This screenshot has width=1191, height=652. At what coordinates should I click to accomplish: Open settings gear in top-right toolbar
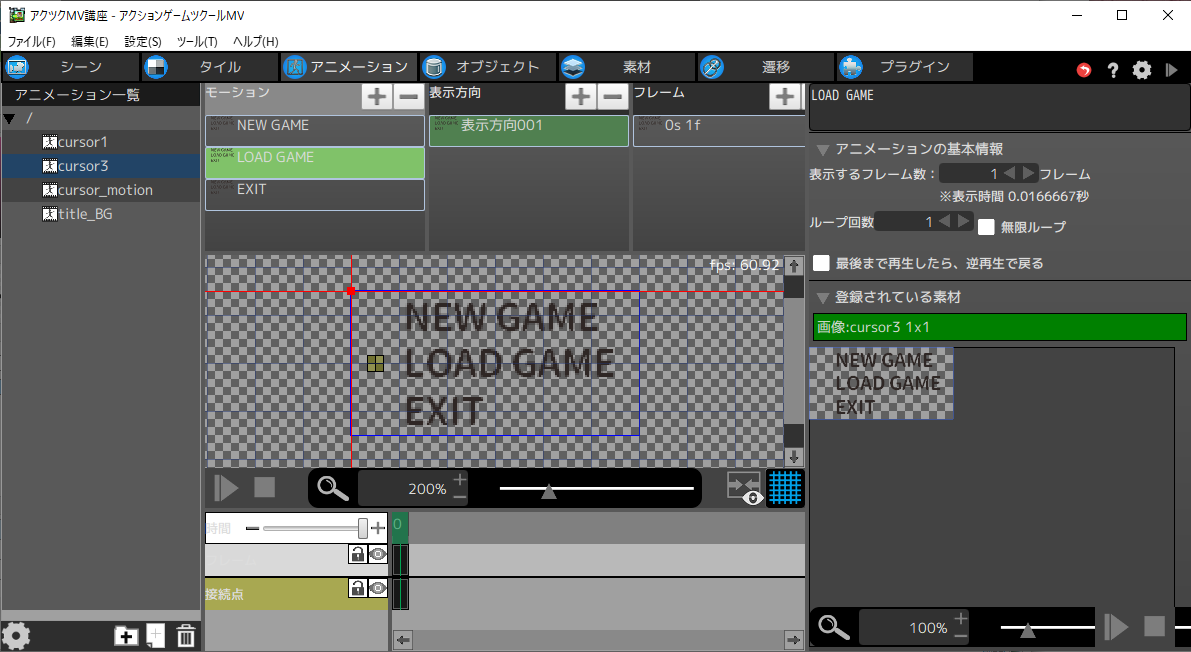click(x=1141, y=70)
